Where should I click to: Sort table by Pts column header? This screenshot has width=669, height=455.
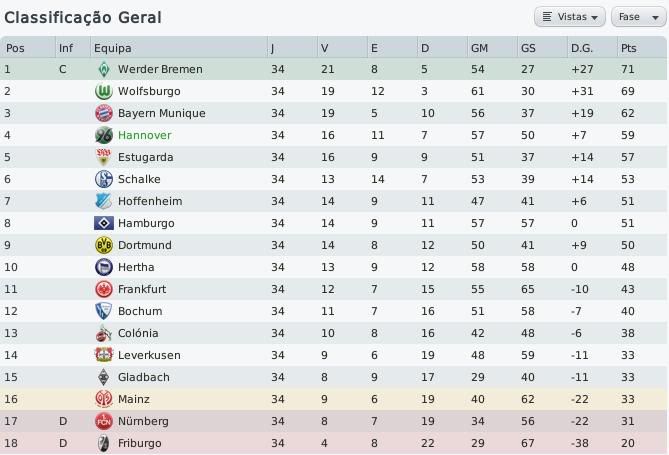[628, 48]
